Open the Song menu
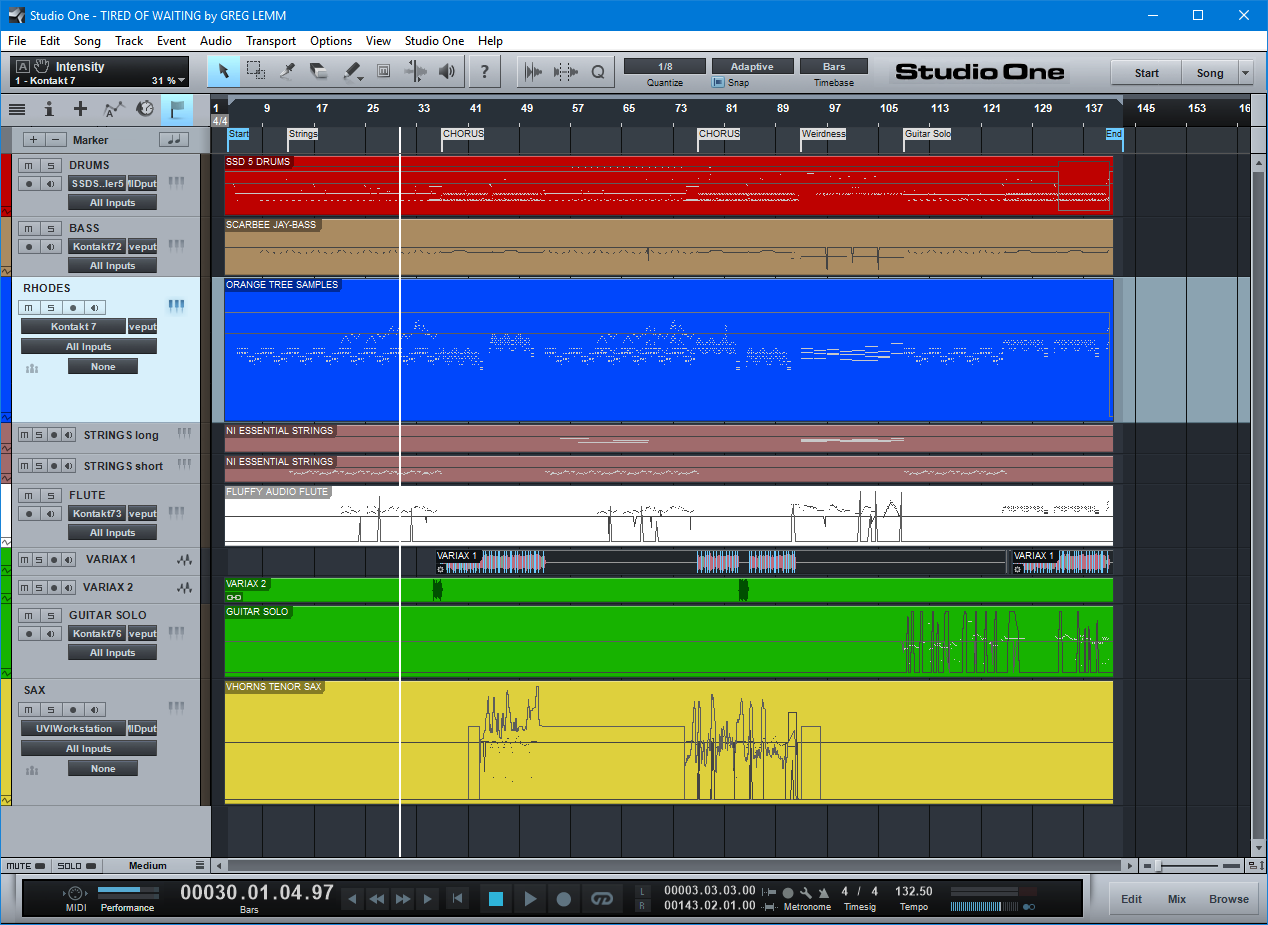Screen dimensions: 1268x925 [x=87, y=41]
